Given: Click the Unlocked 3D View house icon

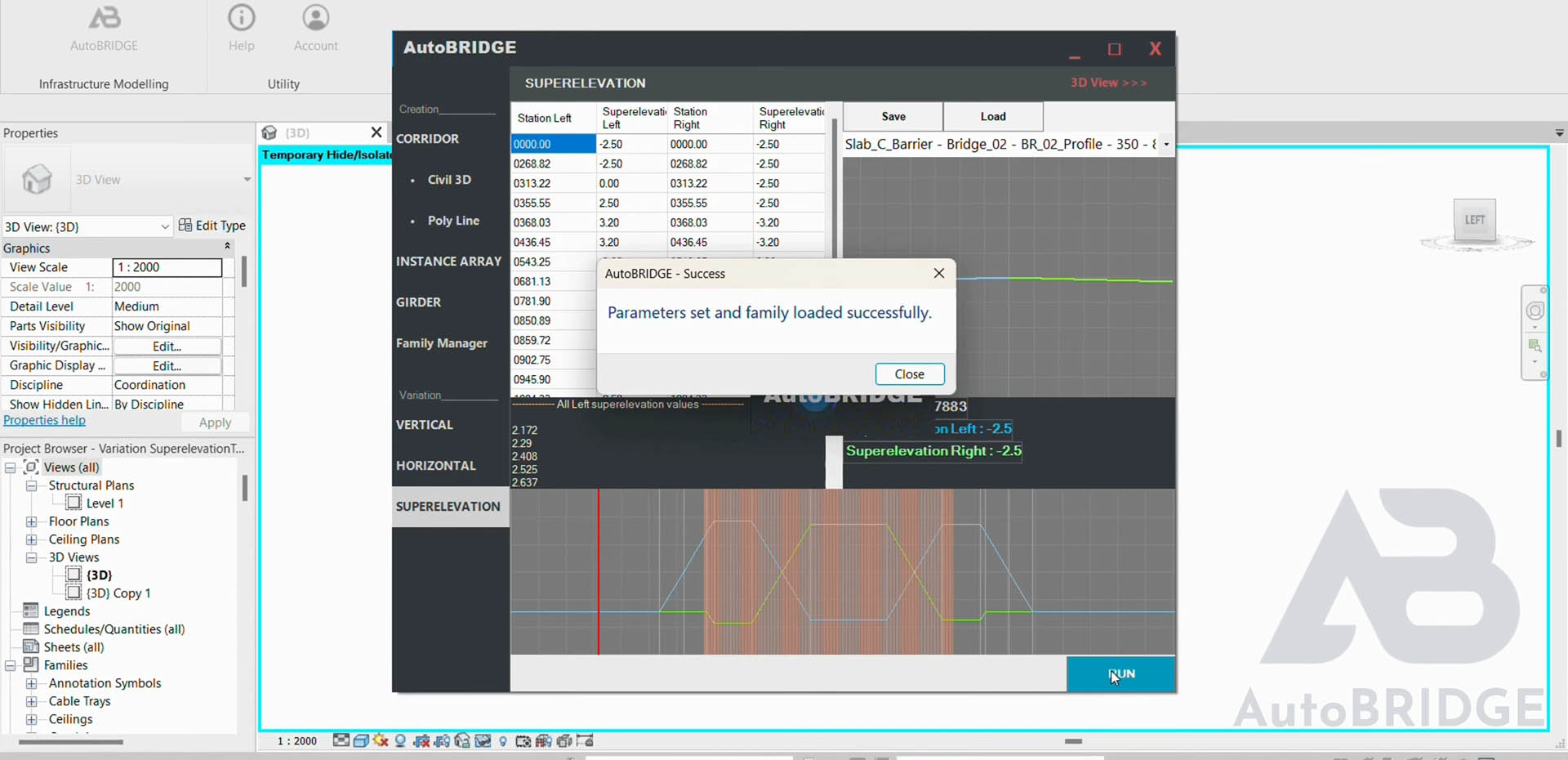Looking at the screenshot, I should [x=462, y=740].
